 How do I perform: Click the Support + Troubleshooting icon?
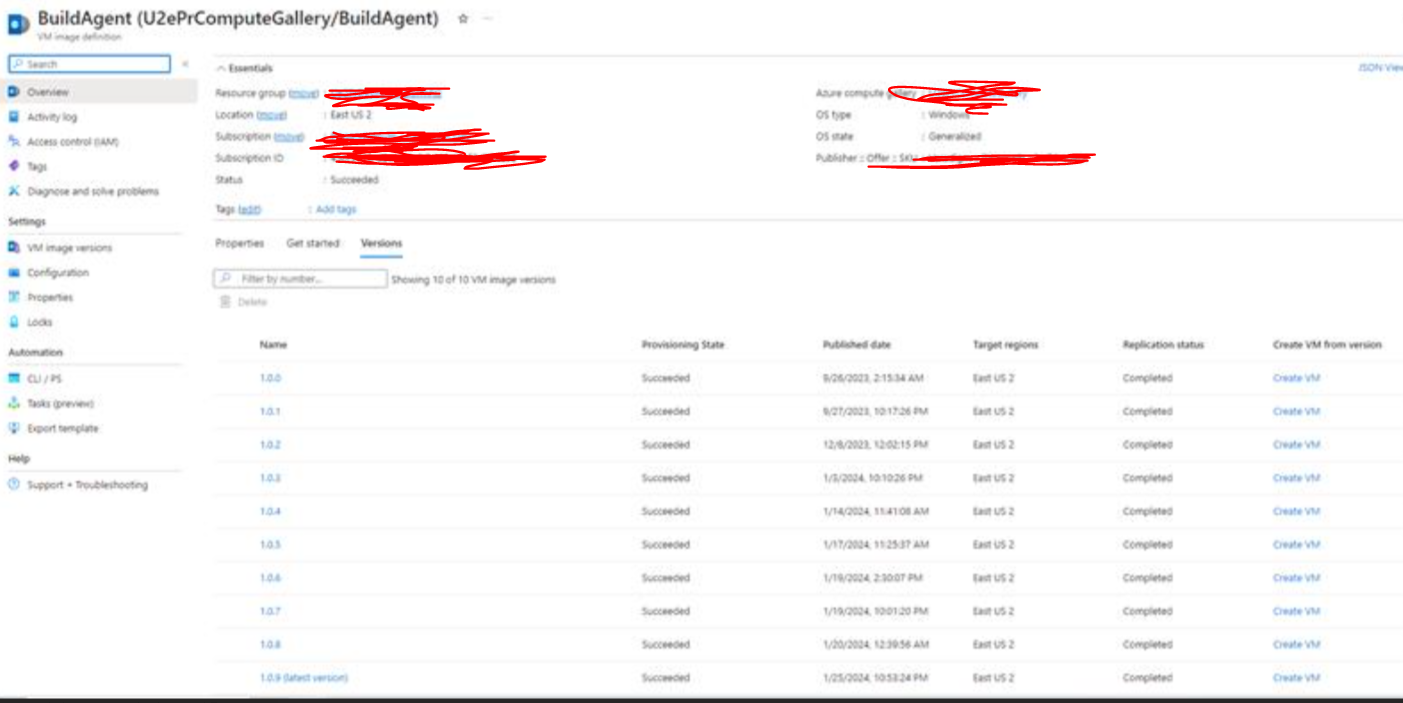[x=14, y=484]
